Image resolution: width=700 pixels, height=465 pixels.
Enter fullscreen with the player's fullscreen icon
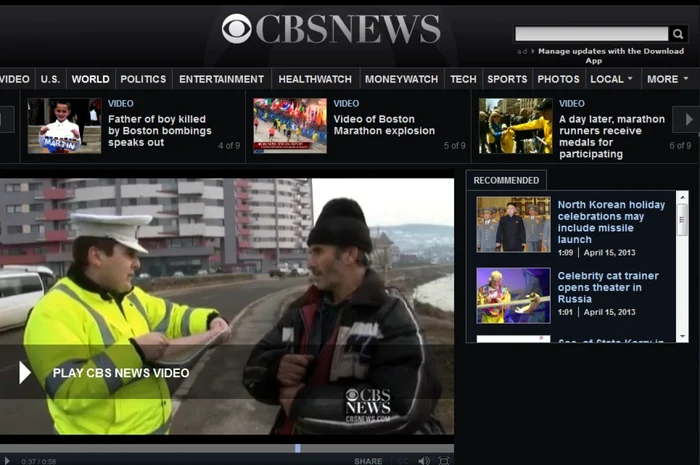click(x=443, y=461)
